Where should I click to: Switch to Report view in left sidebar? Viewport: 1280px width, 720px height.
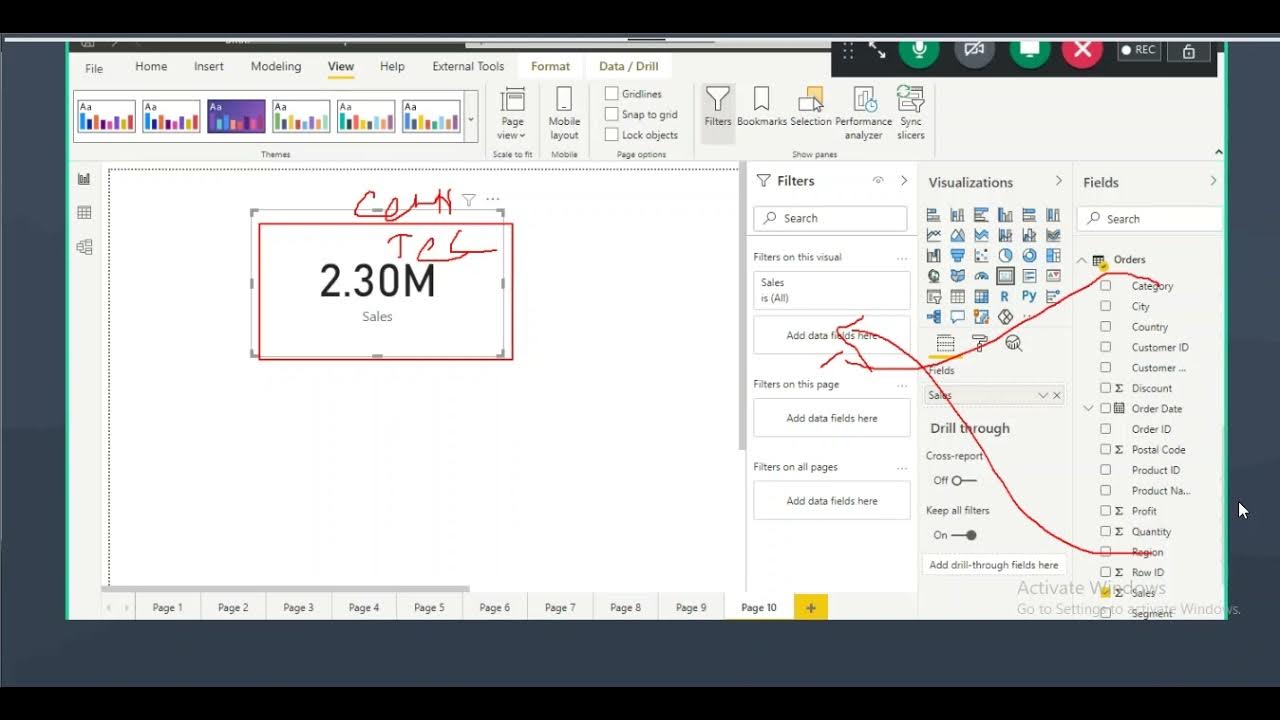[x=84, y=179]
